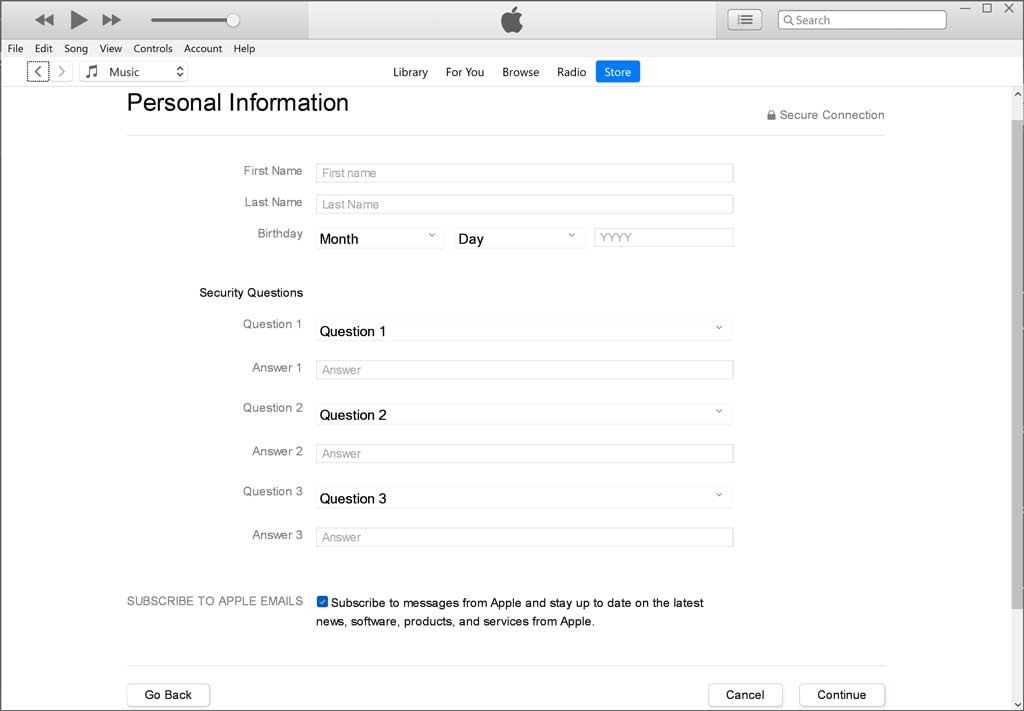Screen dimensions: 1024x711
Task: Focus the Search field
Action: (862, 20)
